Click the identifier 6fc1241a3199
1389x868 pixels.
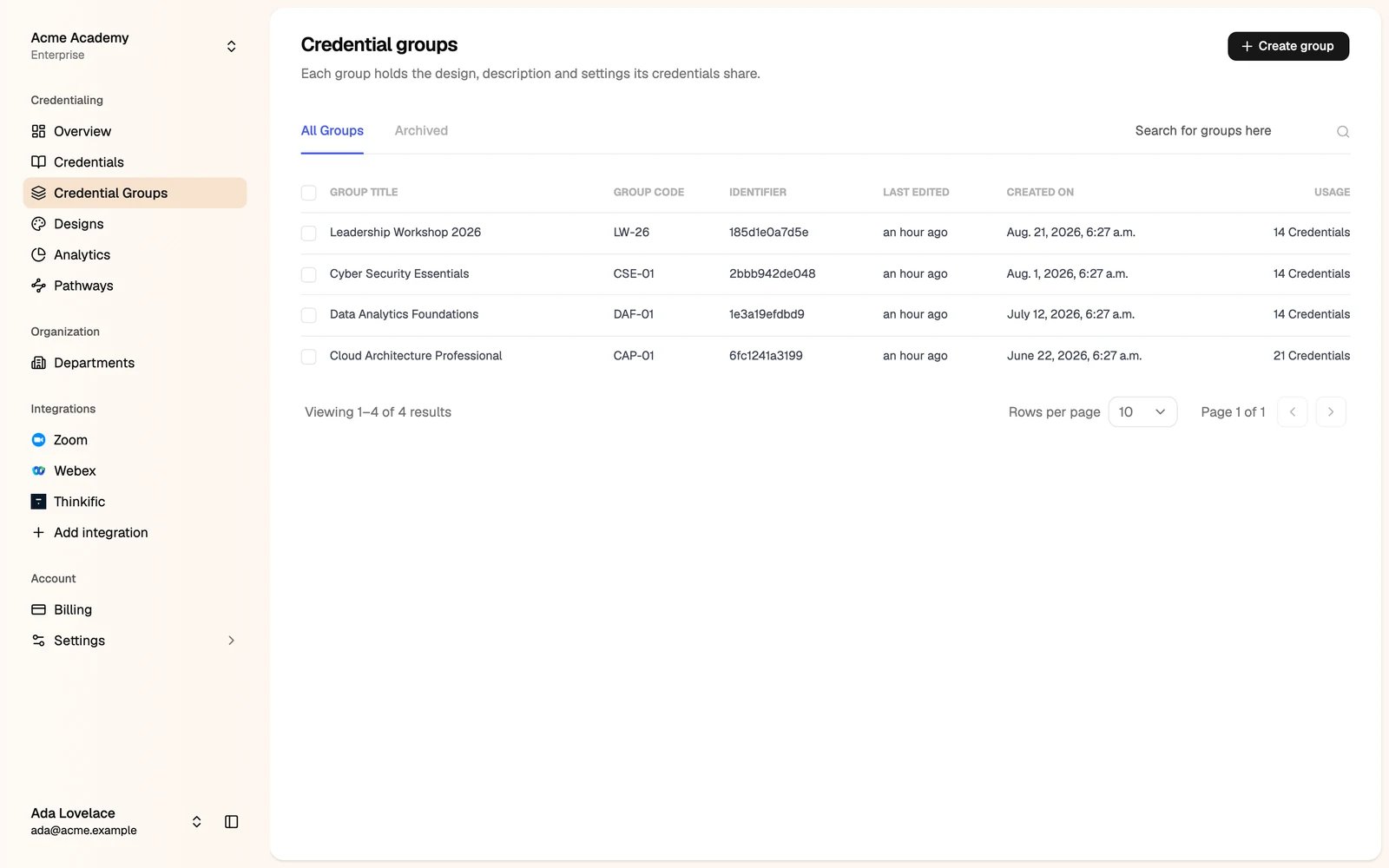766,356
